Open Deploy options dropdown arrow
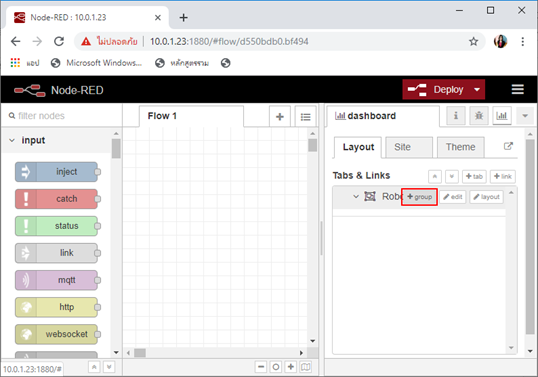The width and height of the screenshot is (538, 377). (x=477, y=90)
